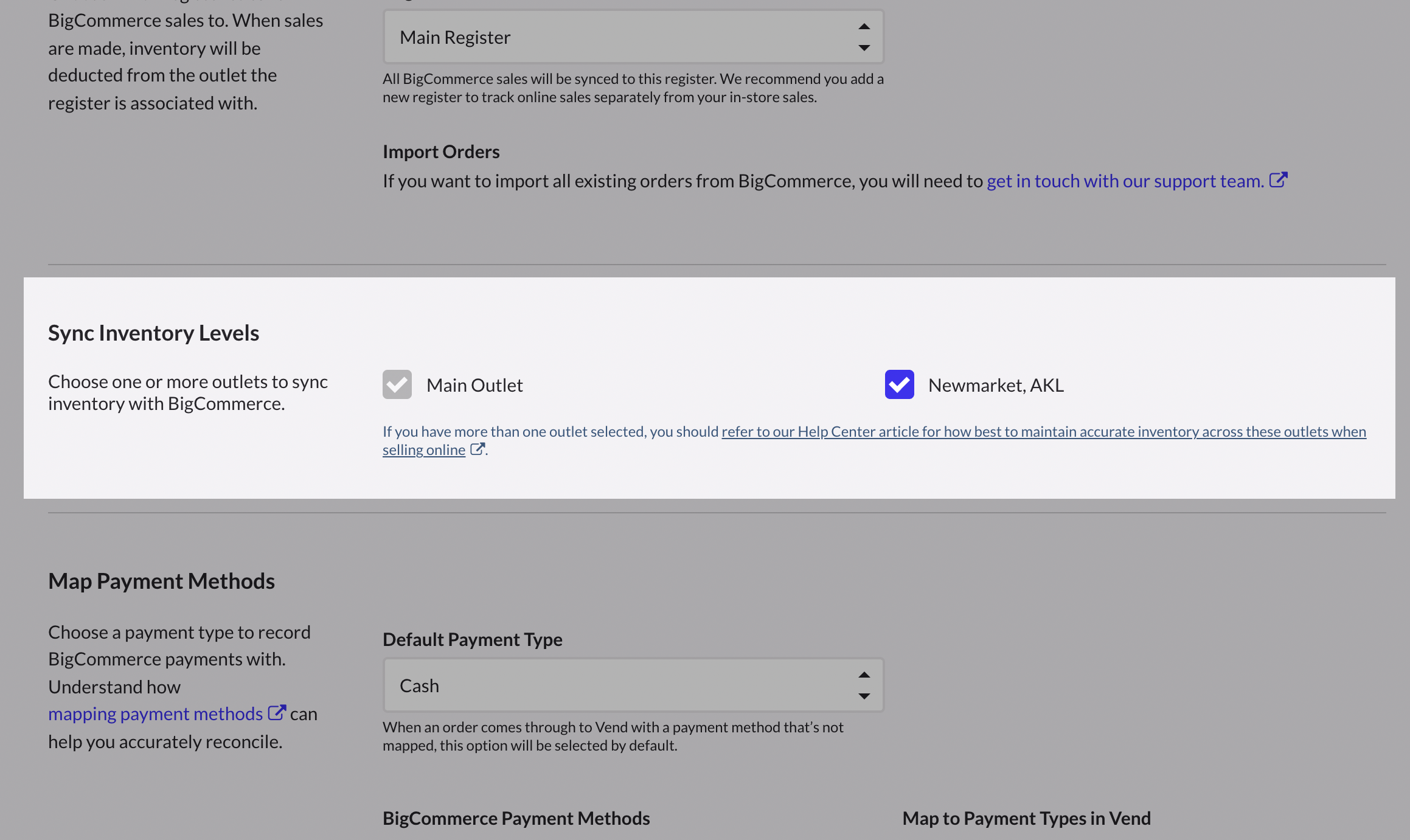Click the 'Main Outlet' label text
The width and height of the screenshot is (1410, 840).
(474, 385)
